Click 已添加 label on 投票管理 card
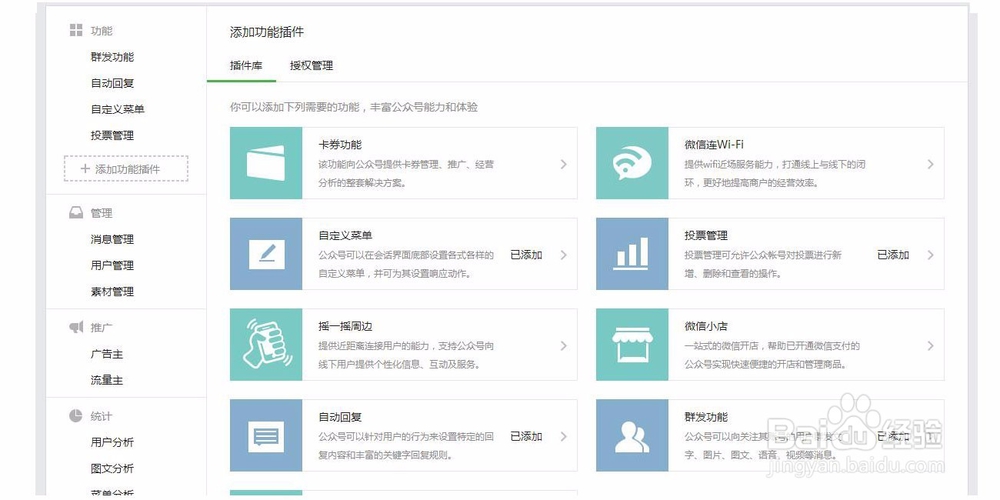Image resolution: width=1000 pixels, height=500 pixels. point(893,254)
